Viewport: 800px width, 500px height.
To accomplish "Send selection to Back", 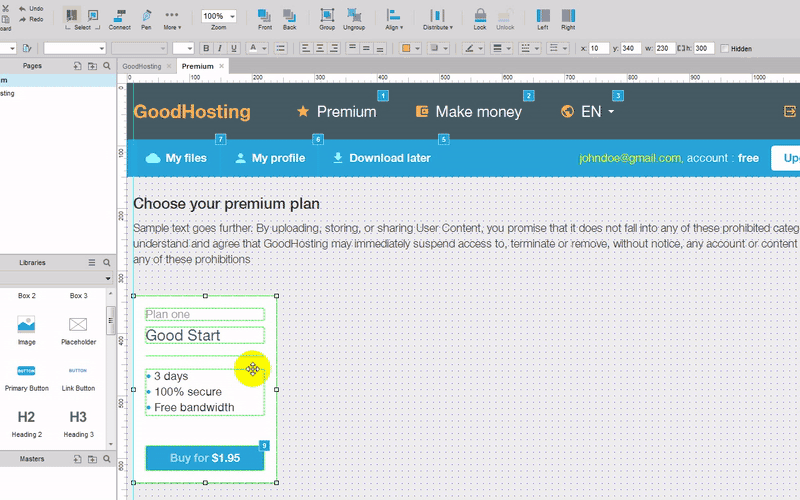I will pos(289,16).
